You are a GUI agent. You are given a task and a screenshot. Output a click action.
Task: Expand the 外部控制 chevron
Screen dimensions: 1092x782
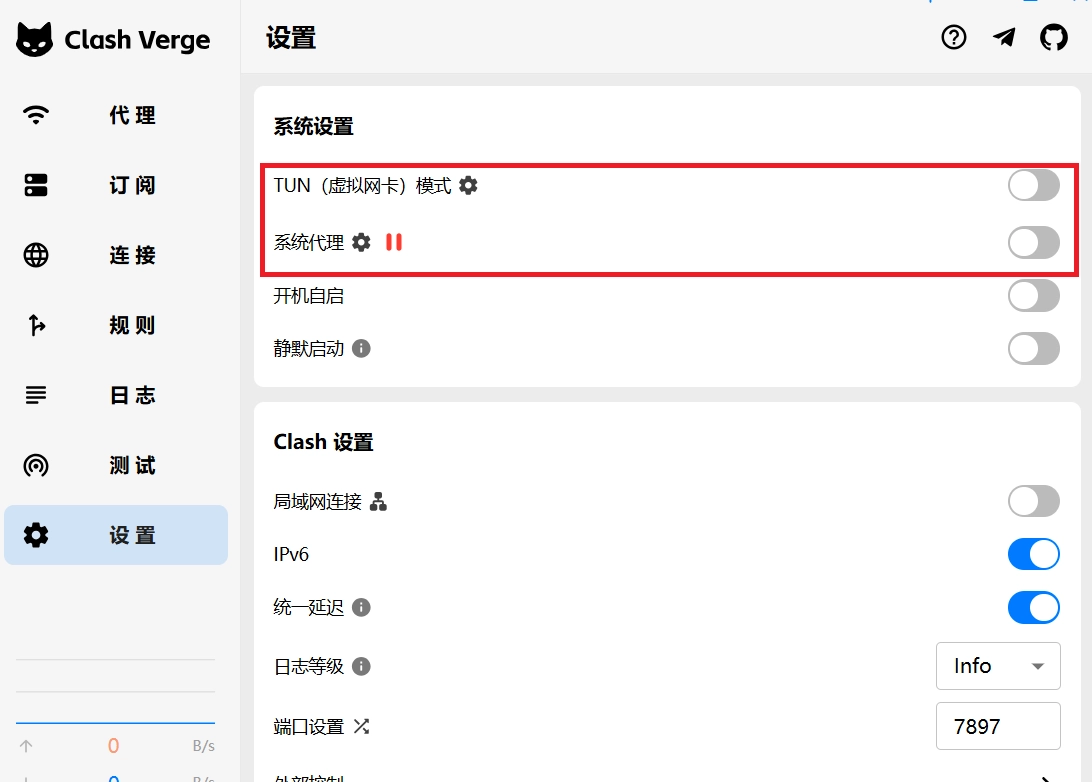click(x=1045, y=778)
